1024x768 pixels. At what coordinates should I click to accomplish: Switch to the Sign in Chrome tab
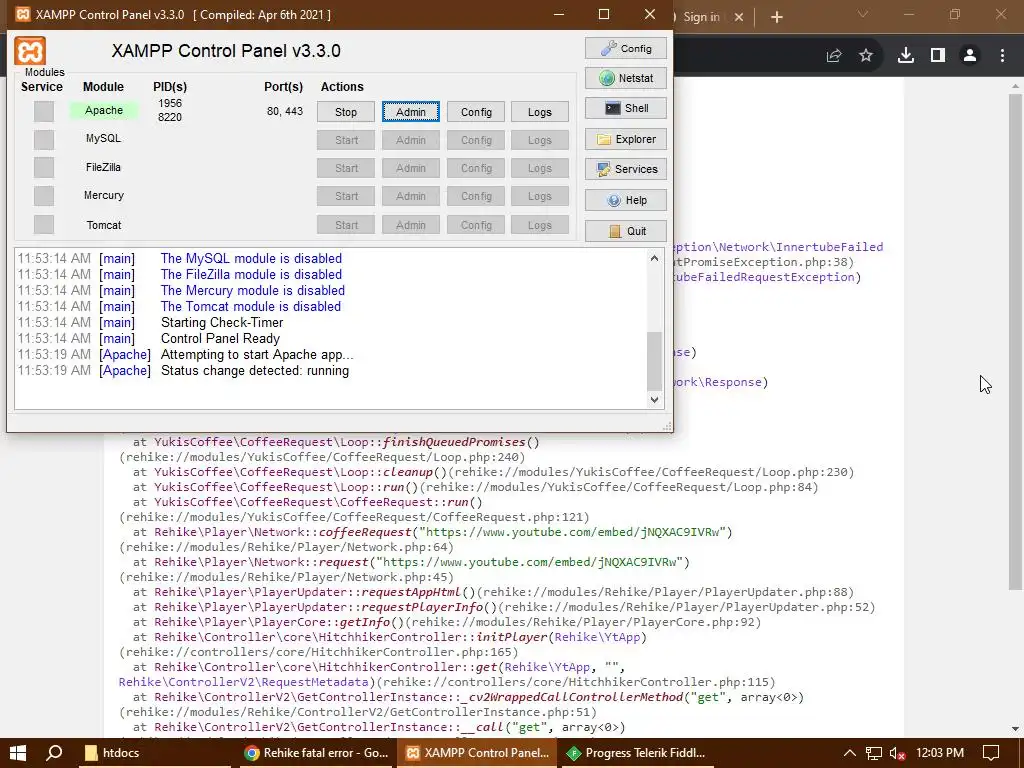[x=702, y=17]
